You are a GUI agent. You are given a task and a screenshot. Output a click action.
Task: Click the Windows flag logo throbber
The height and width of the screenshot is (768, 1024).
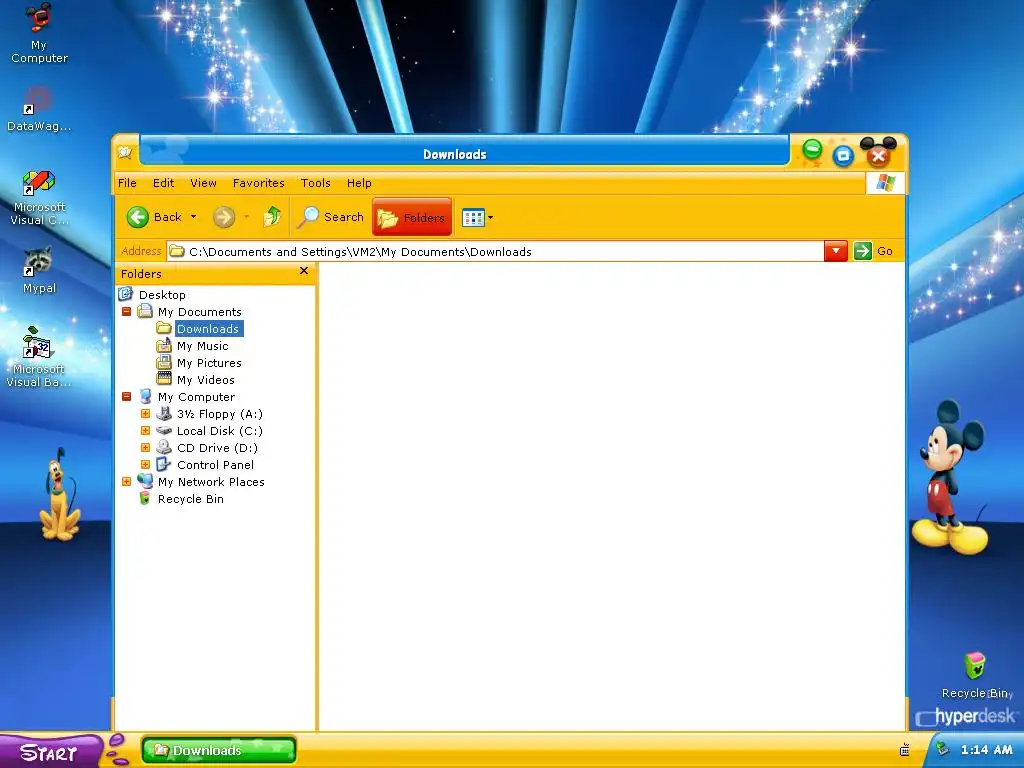tap(885, 183)
